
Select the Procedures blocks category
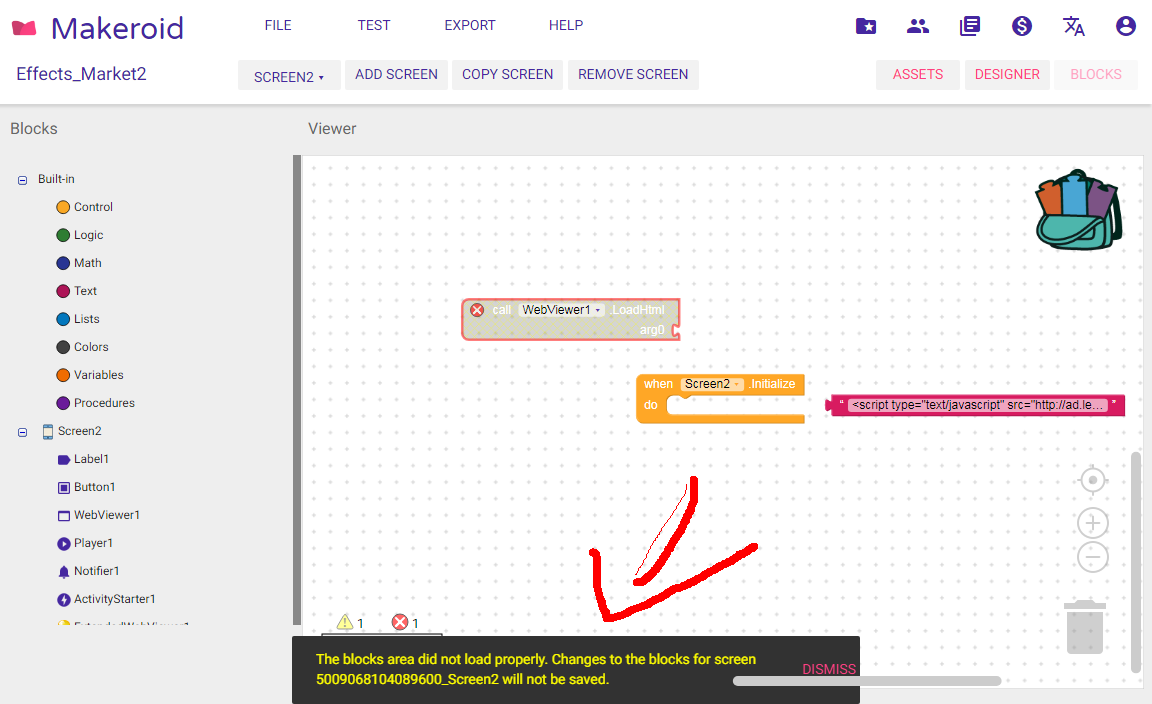(96, 403)
